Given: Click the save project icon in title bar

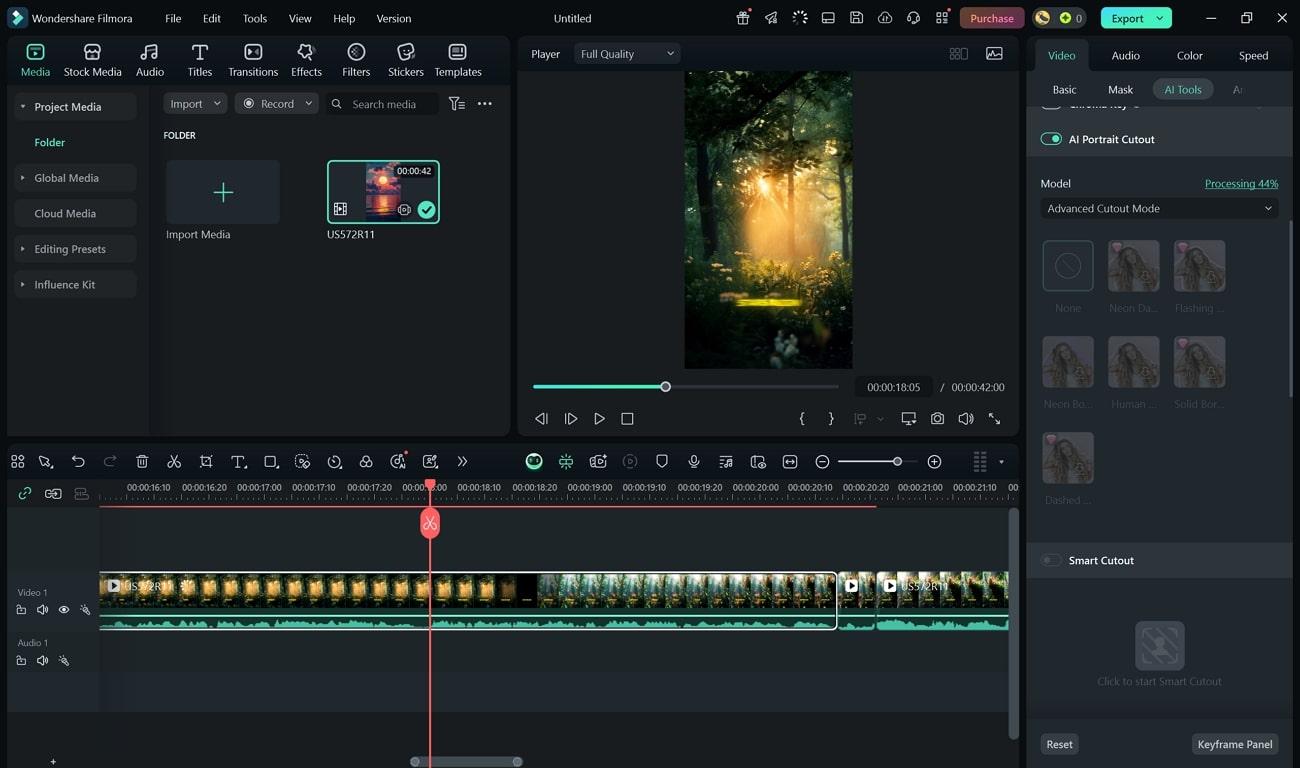Looking at the screenshot, I should click(x=856, y=18).
